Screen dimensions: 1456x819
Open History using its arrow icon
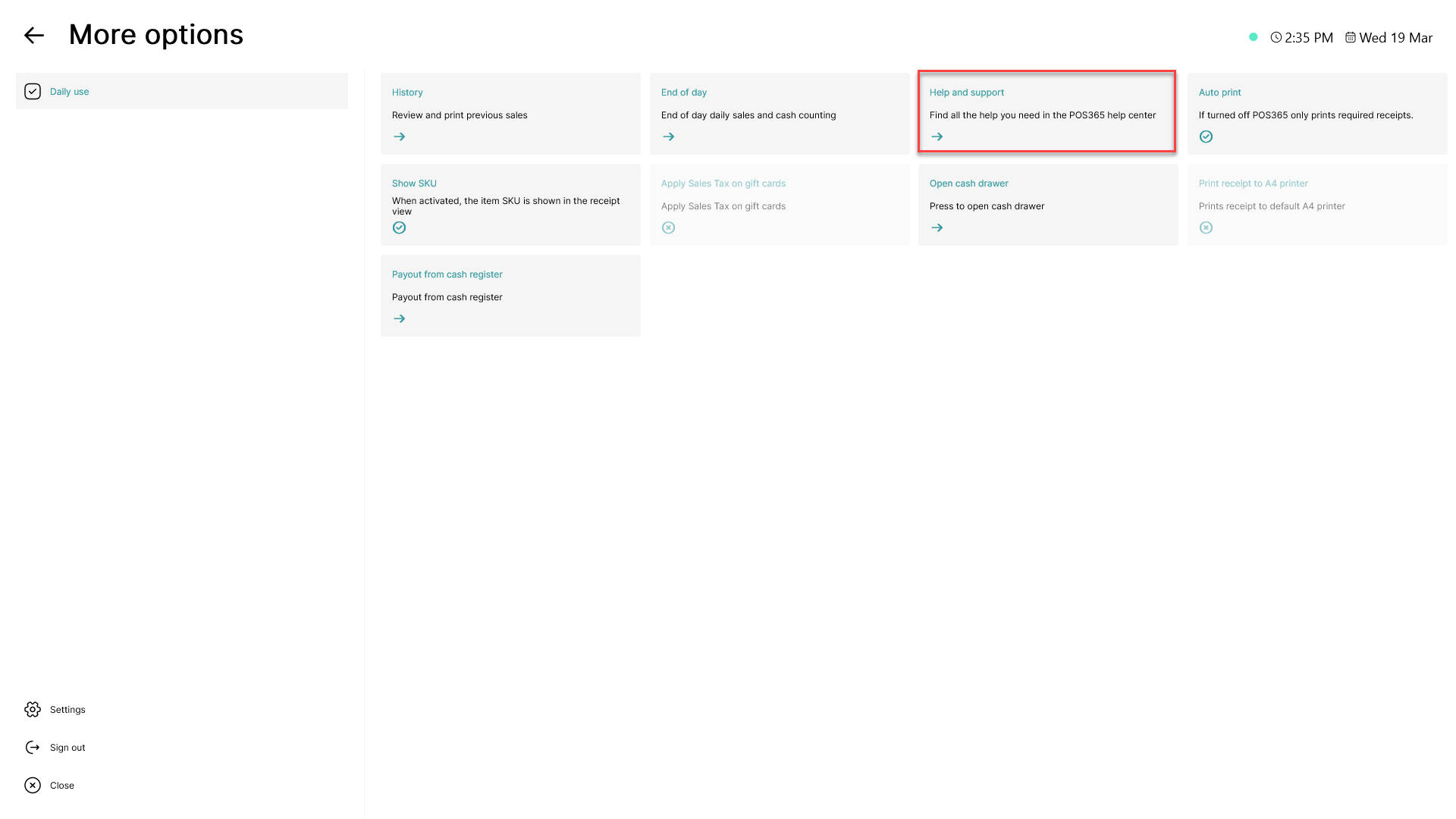coord(400,136)
